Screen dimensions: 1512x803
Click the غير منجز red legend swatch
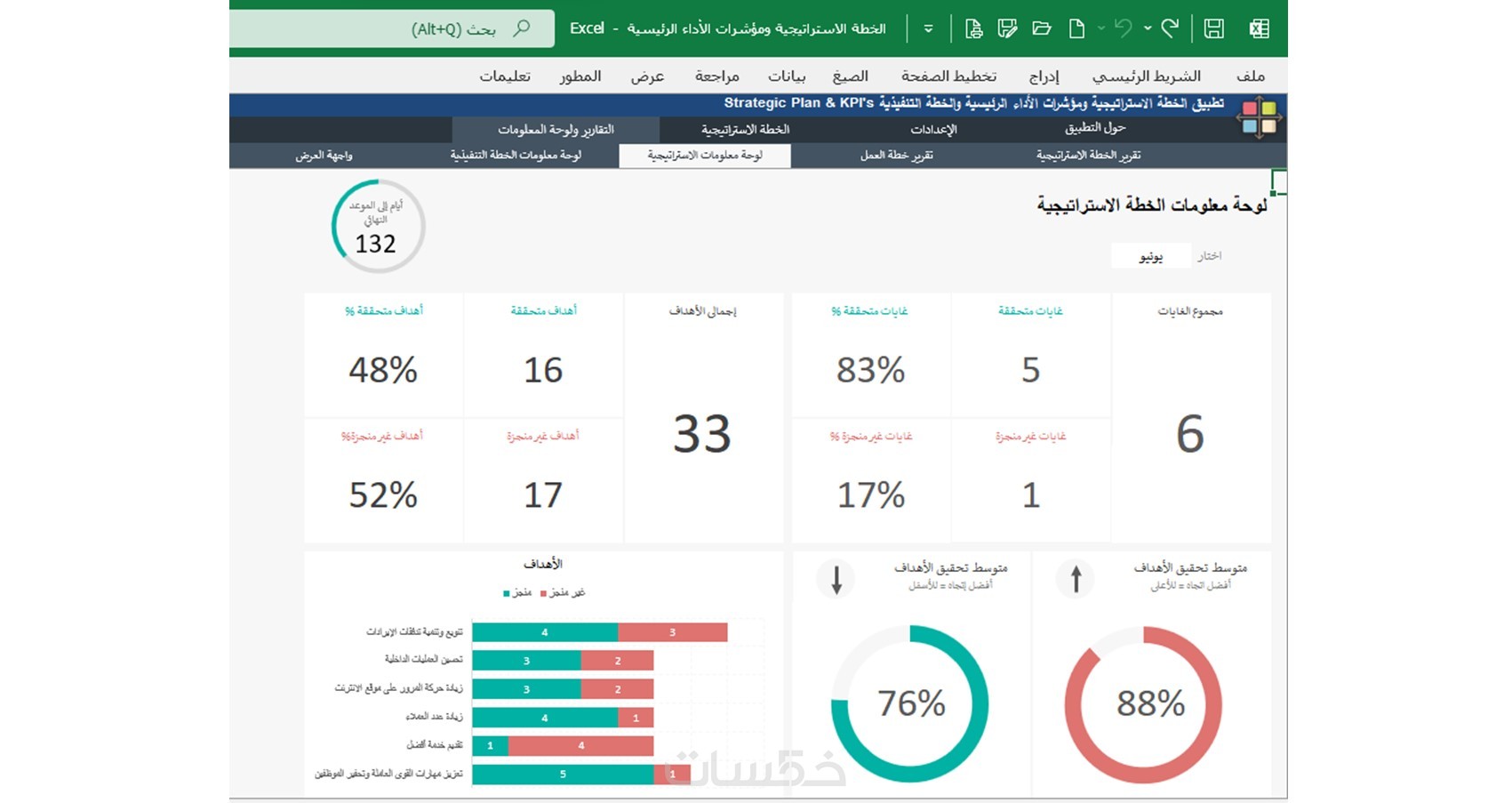[543, 593]
